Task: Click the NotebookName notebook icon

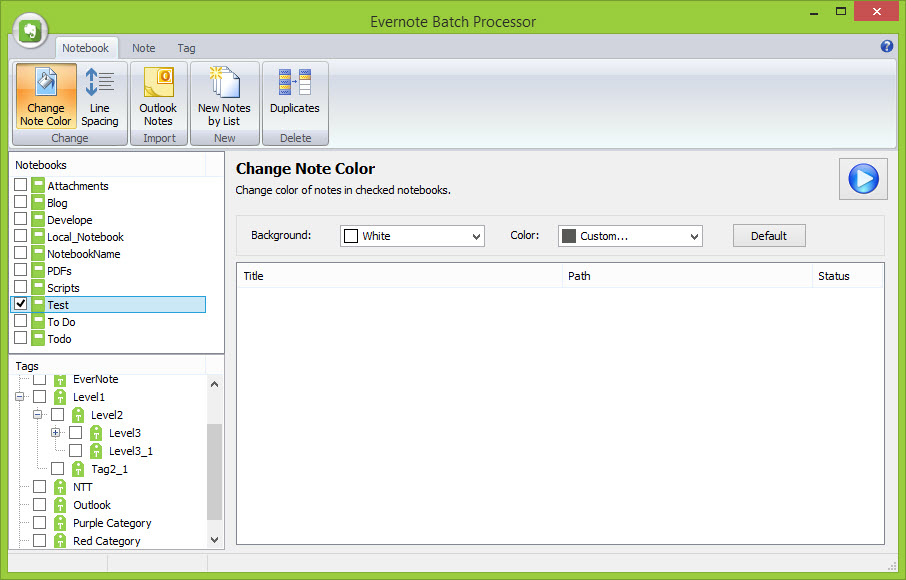Action: pyautogui.click(x=38, y=254)
